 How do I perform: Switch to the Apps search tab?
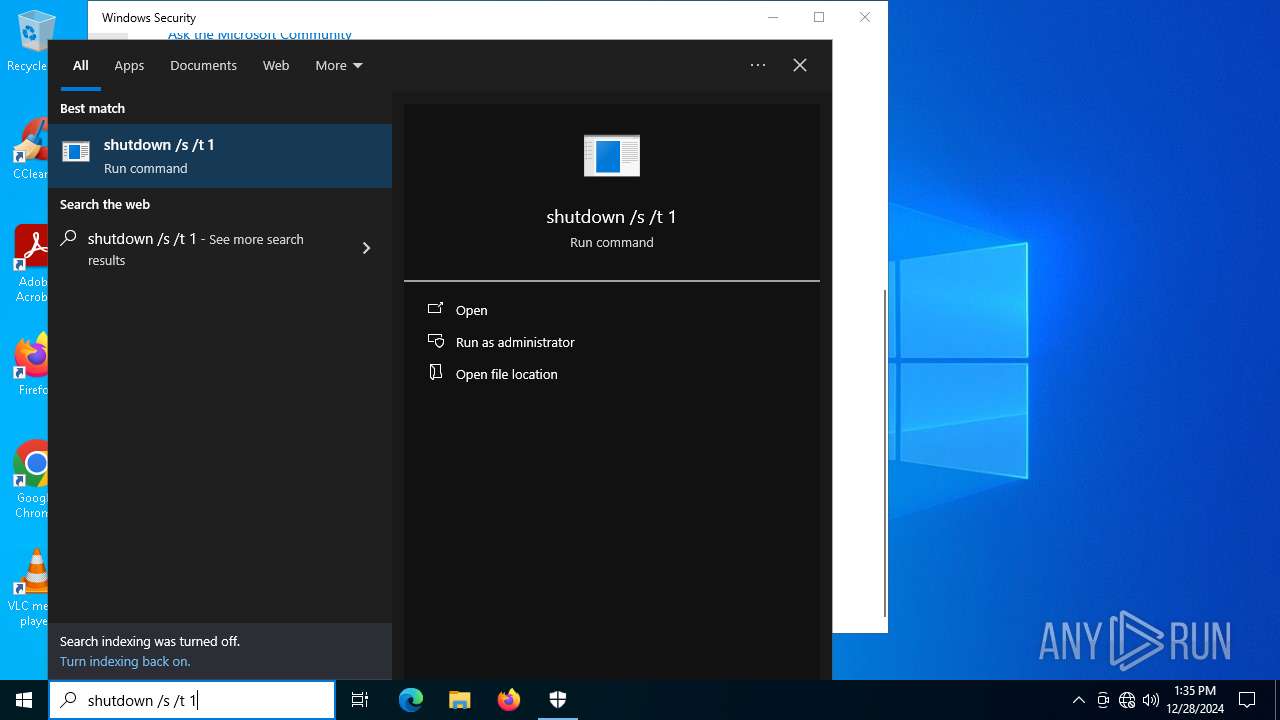[129, 65]
